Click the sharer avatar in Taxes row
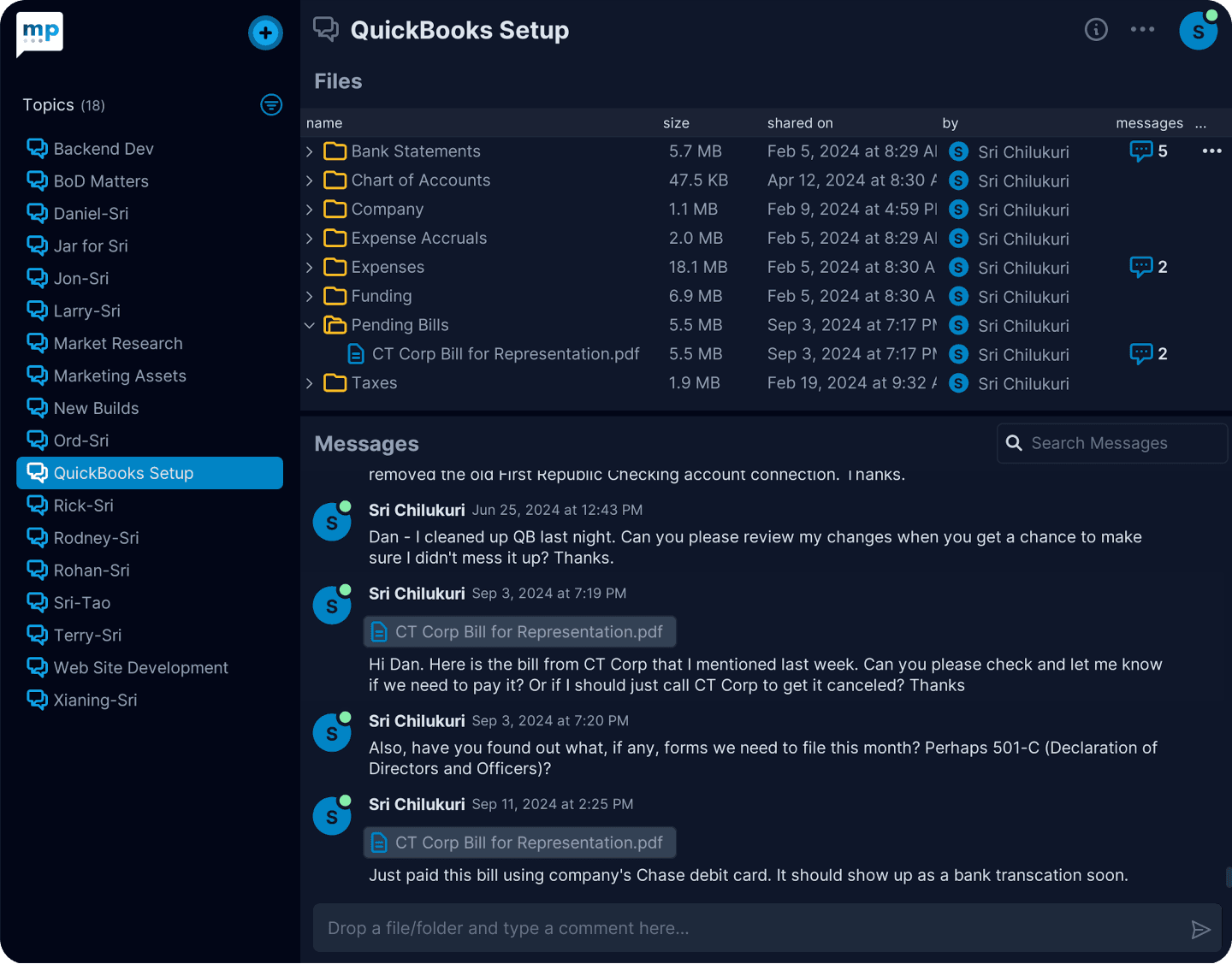Screen dimensions: 1232x964 tap(959, 383)
